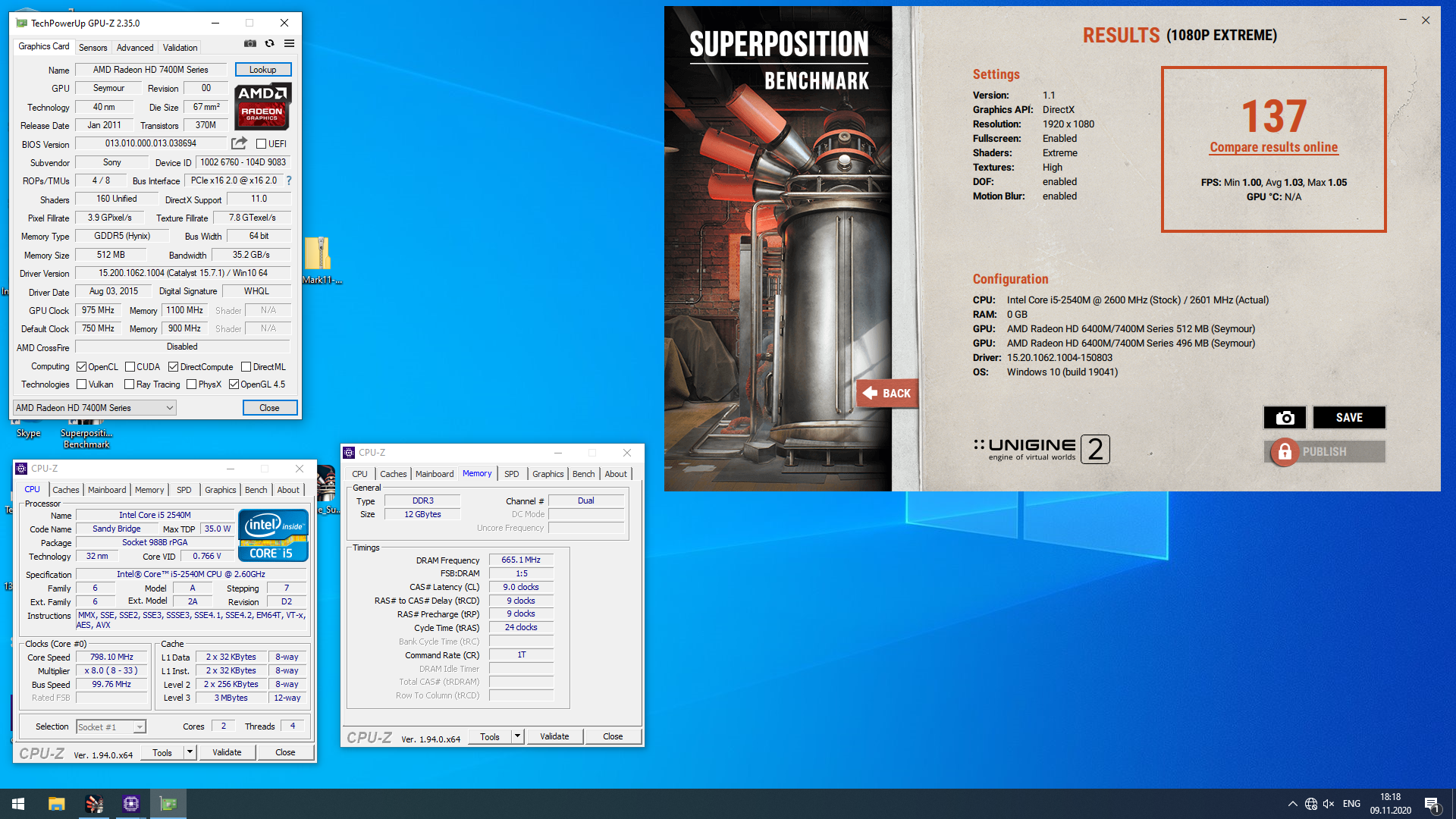The height and width of the screenshot is (819, 1456).
Task: Switch to the GPU-Z Advanced tab
Action: pyautogui.click(x=135, y=47)
